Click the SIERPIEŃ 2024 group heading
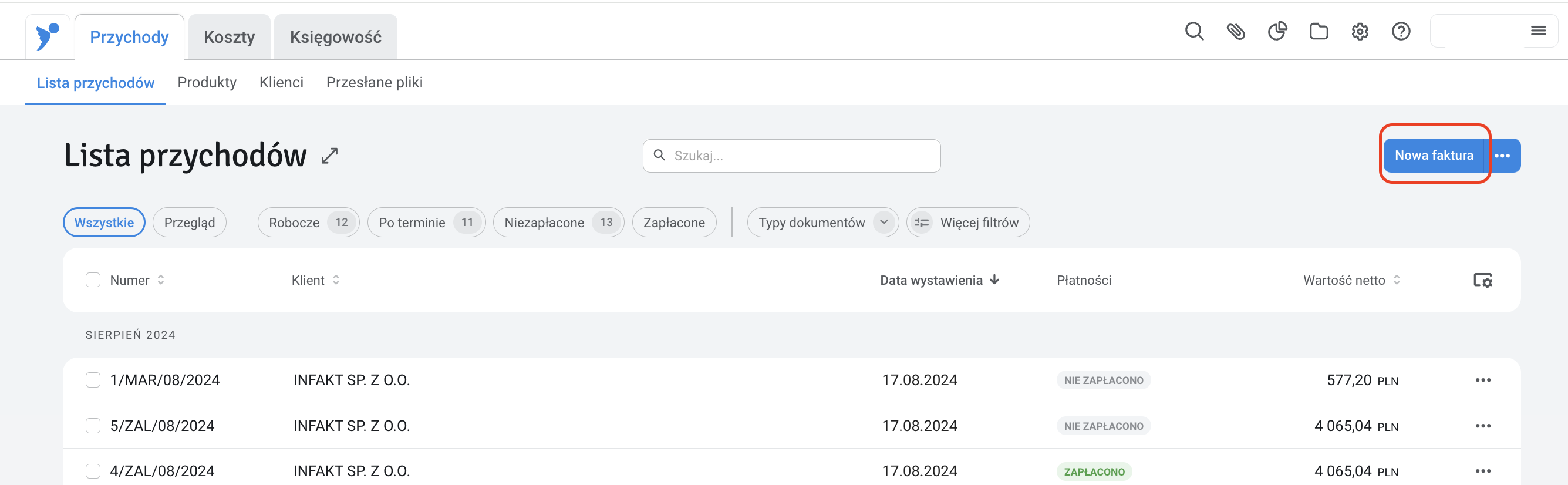 tap(130, 335)
